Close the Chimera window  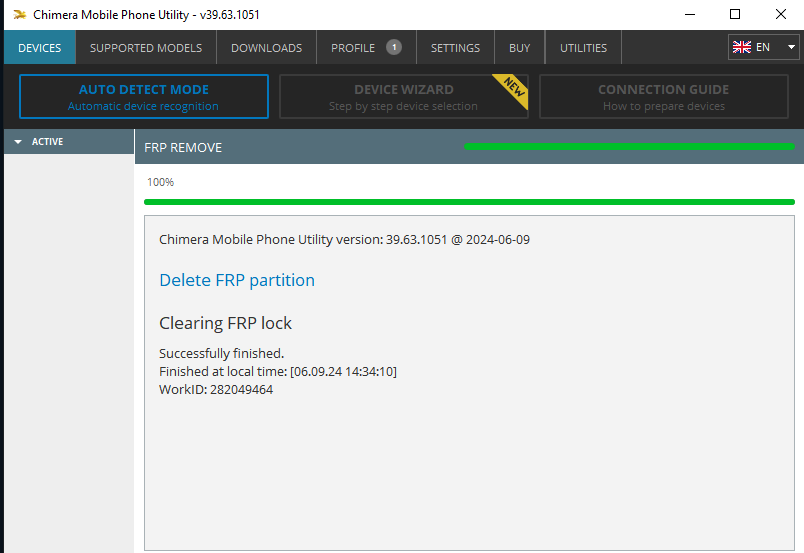click(780, 14)
